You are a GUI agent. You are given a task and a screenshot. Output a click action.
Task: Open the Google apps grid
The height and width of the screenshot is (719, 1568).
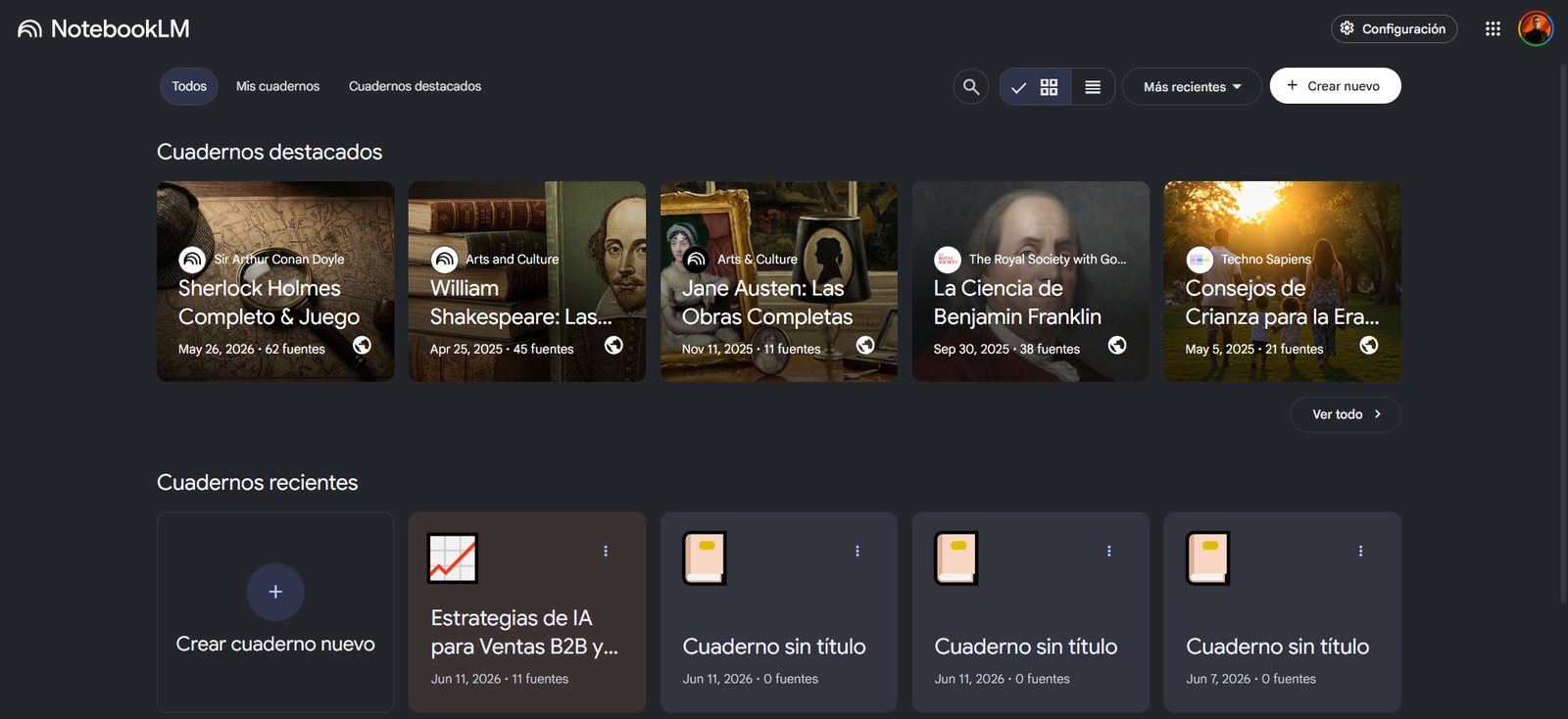pos(1493,29)
